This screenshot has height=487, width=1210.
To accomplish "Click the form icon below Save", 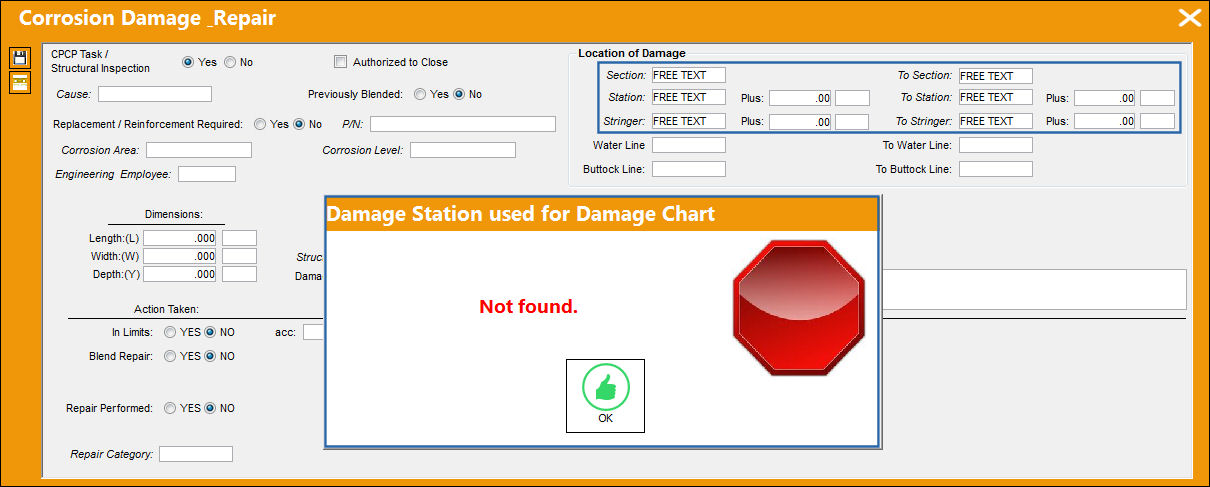I will tap(20, 82).
